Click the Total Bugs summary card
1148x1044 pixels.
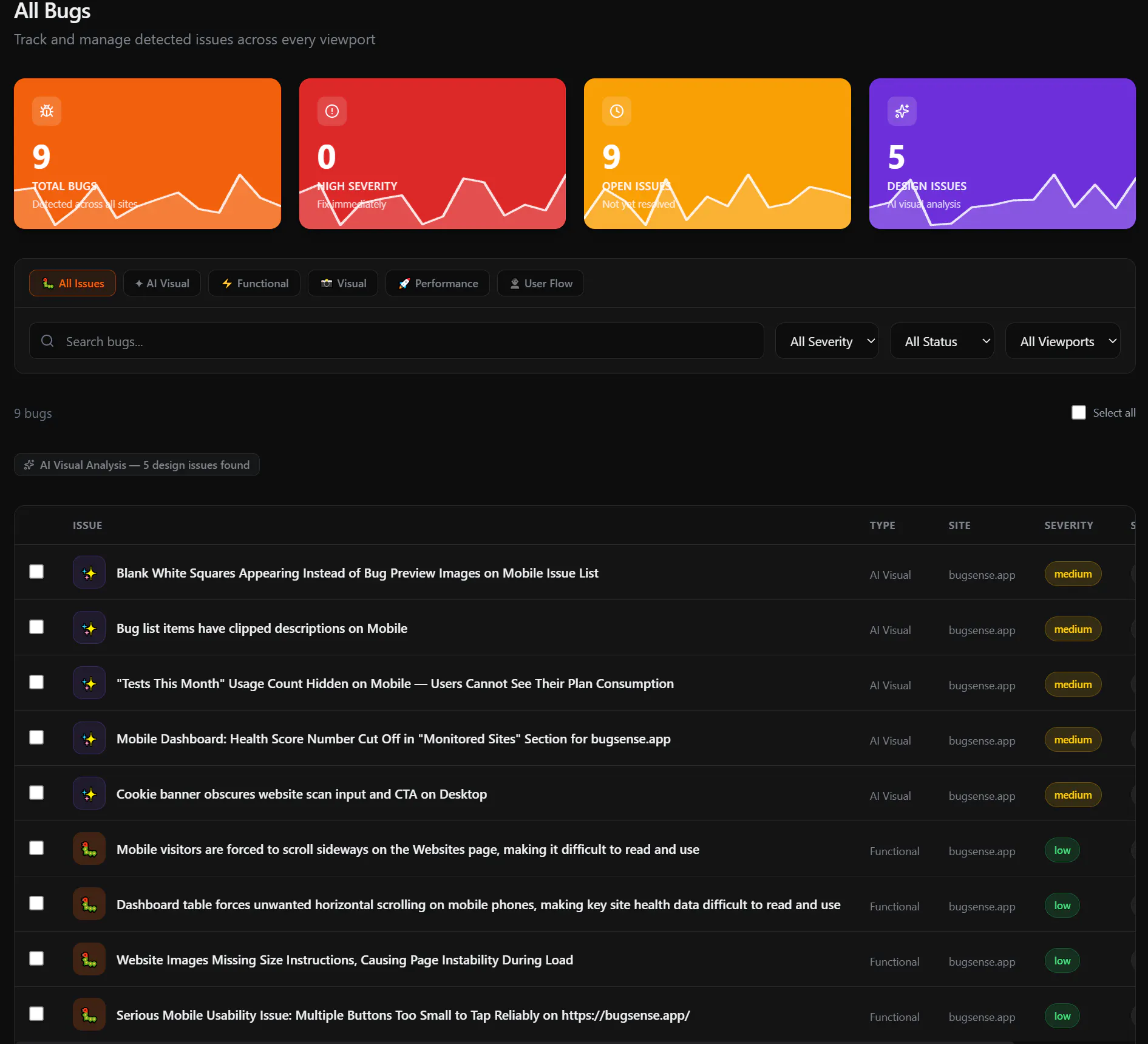pos(148,154)
